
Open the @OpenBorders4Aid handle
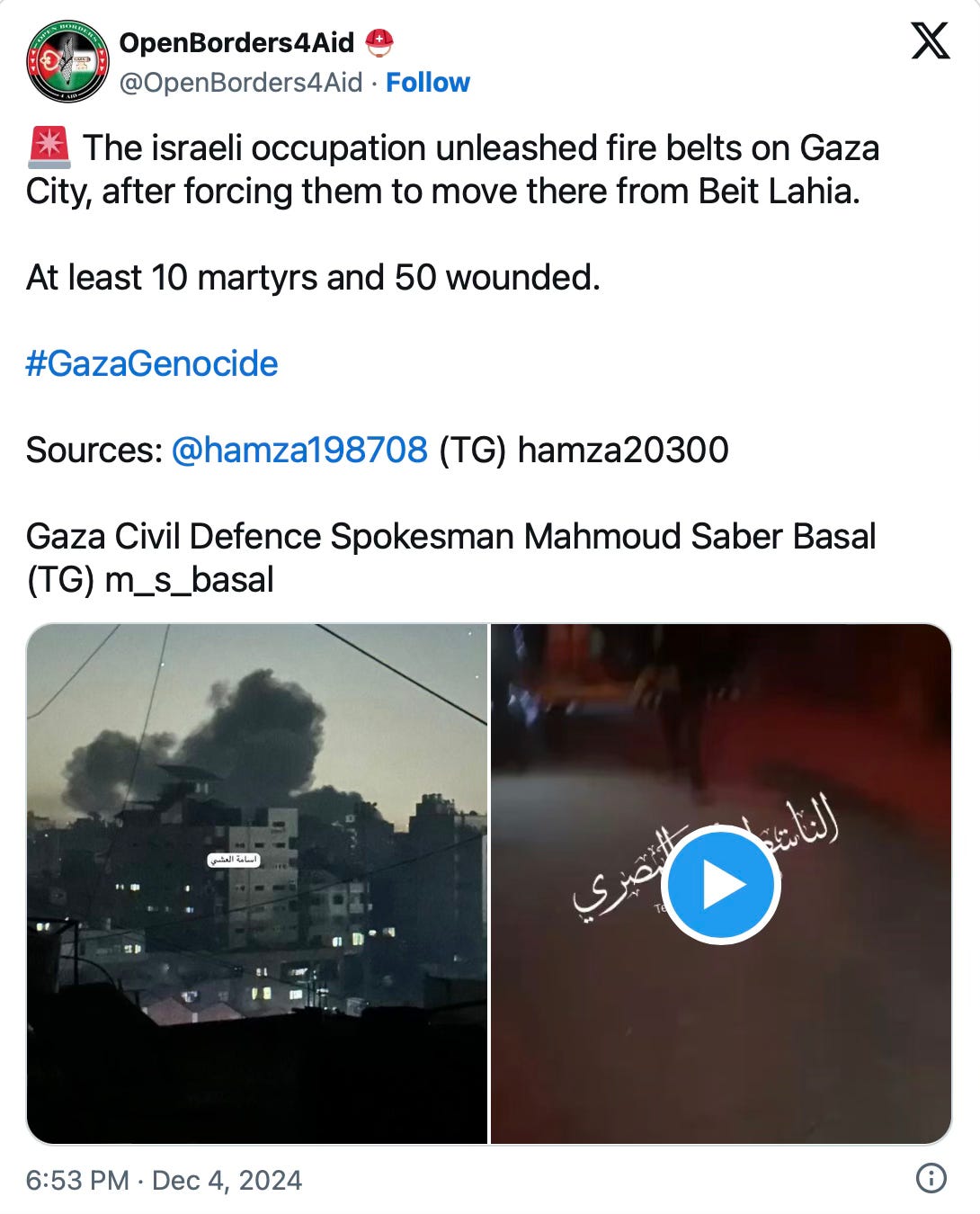pos(241,83)
